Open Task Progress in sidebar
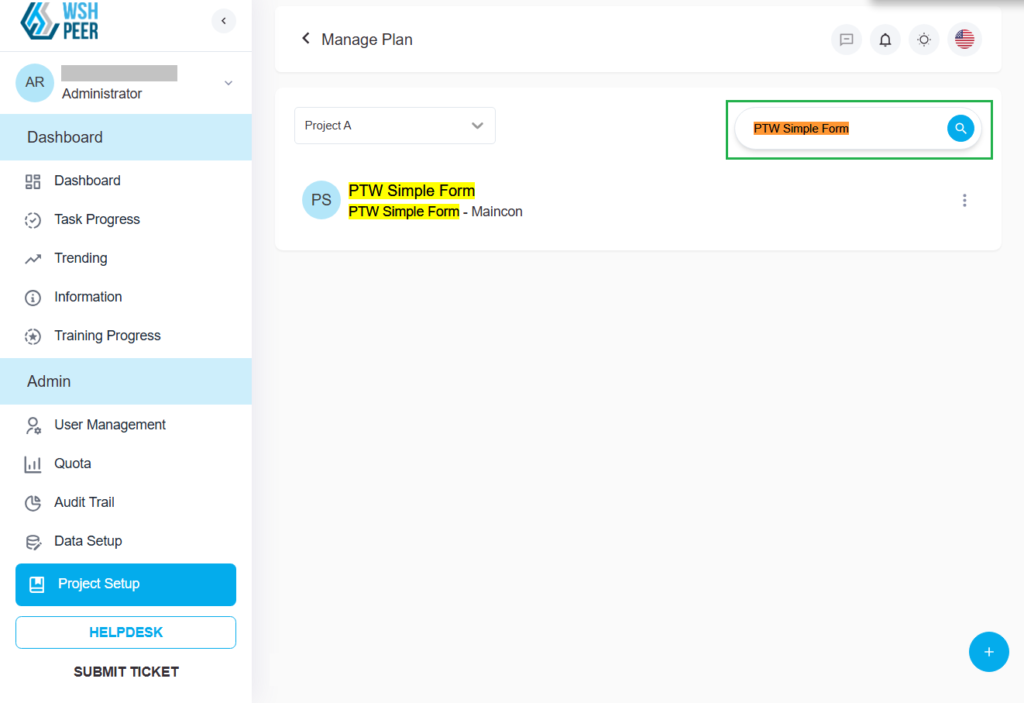This screenshot has height=703, width=1024. pyautogui.click(x=97, y=219)
